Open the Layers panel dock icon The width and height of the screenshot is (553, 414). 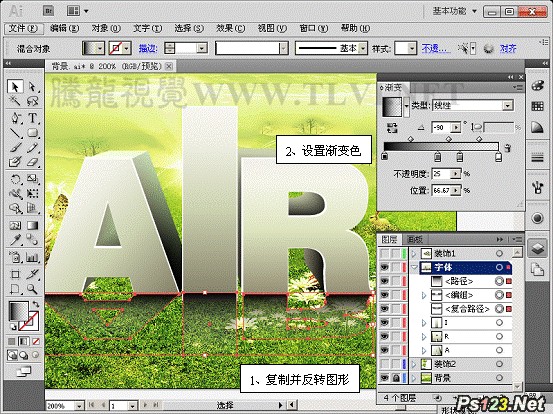tap(537, 248)
